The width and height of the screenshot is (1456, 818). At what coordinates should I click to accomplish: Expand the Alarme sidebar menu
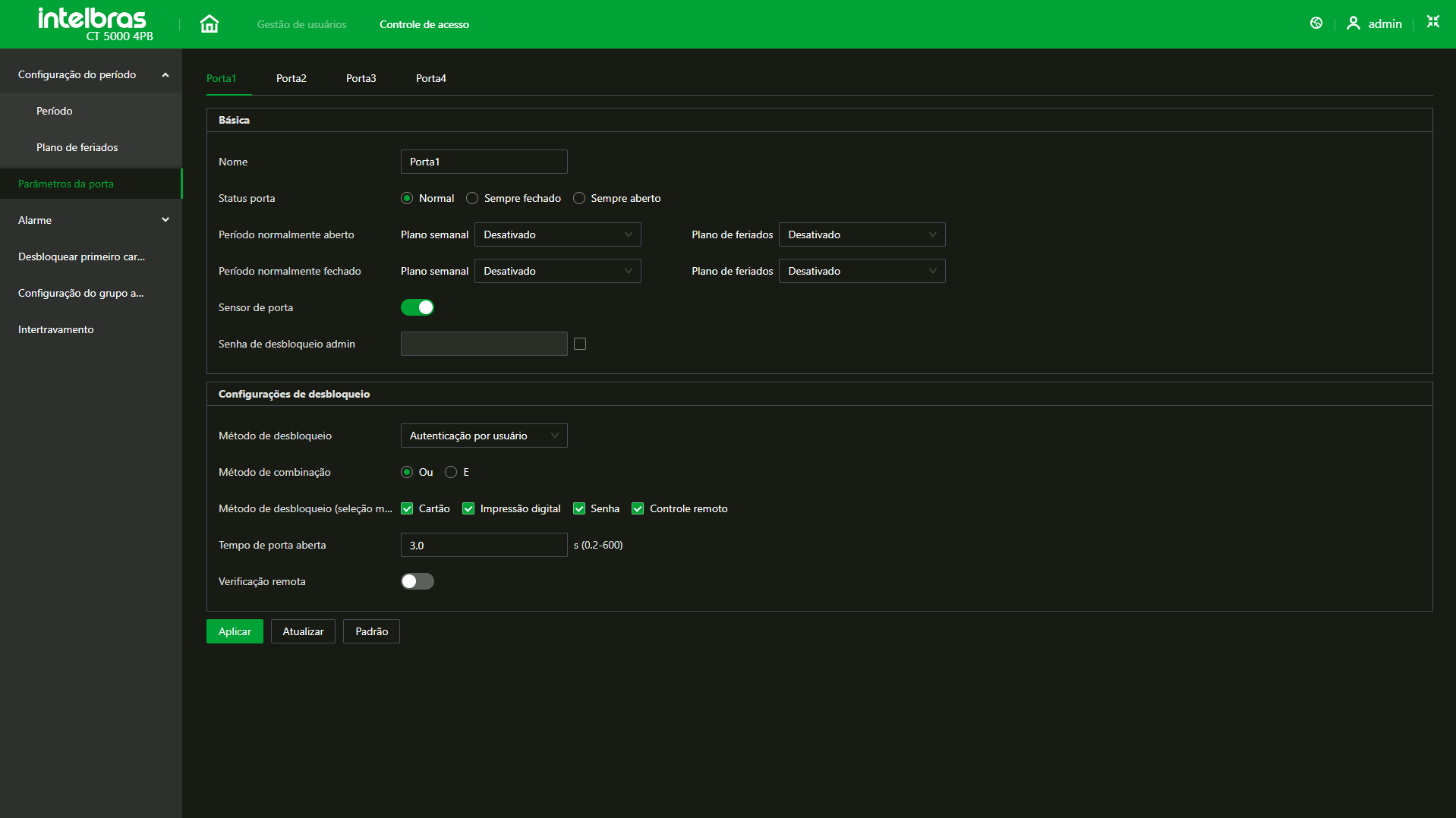pyautogui.click(x=165, y=220)
